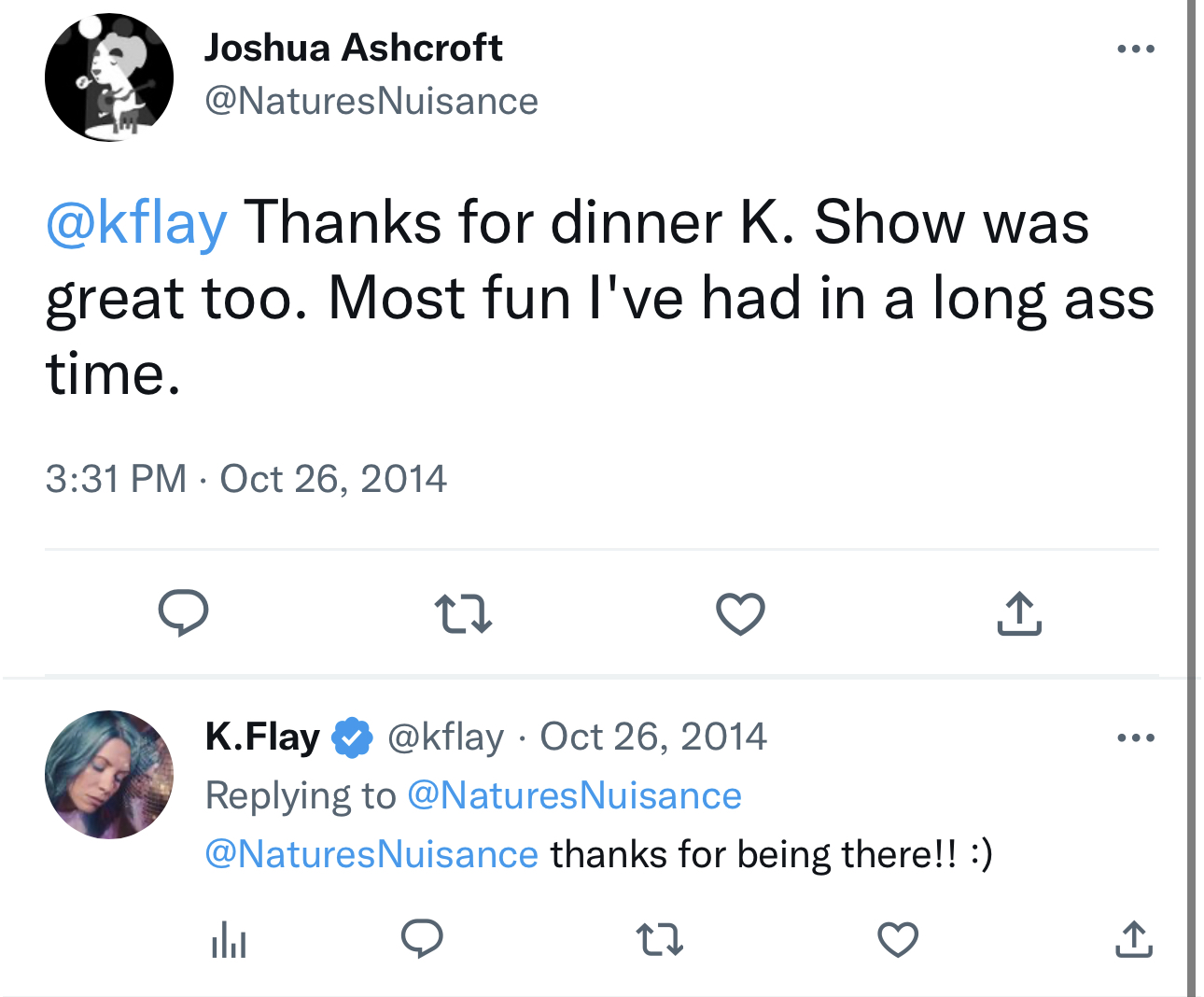Open the @kflay mention in main tweet
The width and height of the screenshot is (1204, 997).
point(136,222)
